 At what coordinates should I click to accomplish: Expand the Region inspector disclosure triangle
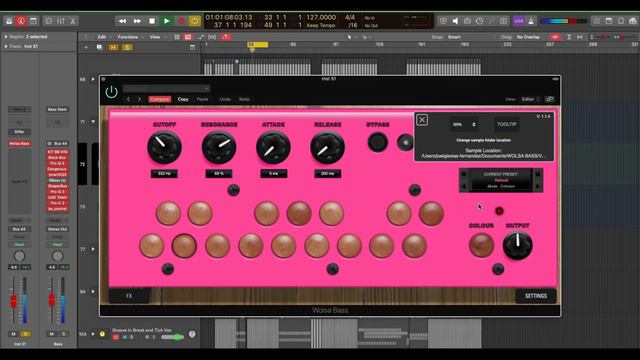coord(6,37)
